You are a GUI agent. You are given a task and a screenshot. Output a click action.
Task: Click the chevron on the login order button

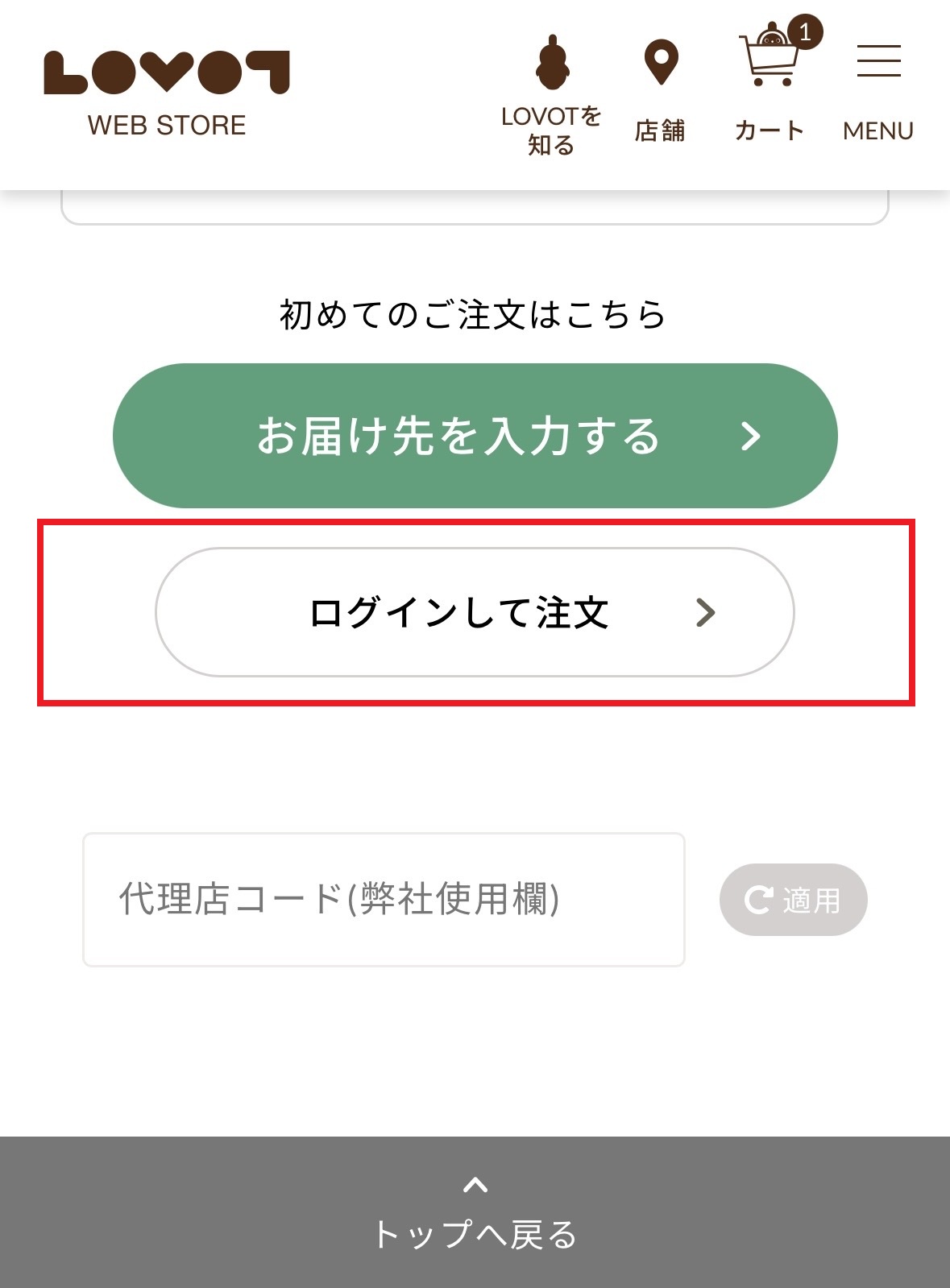706,613
